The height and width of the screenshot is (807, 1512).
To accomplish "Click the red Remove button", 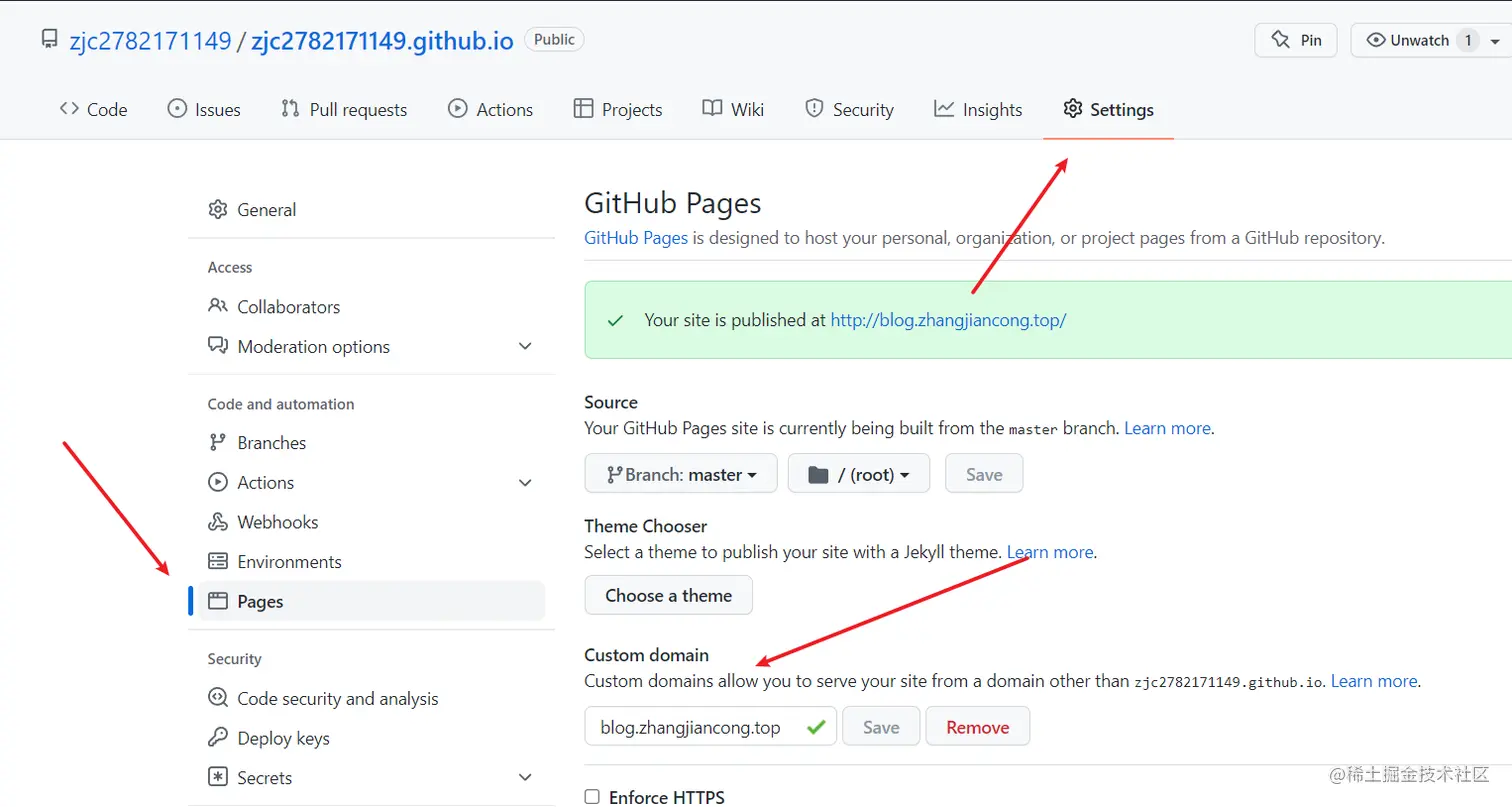I will pyautogui.click(x=978, y=727).
